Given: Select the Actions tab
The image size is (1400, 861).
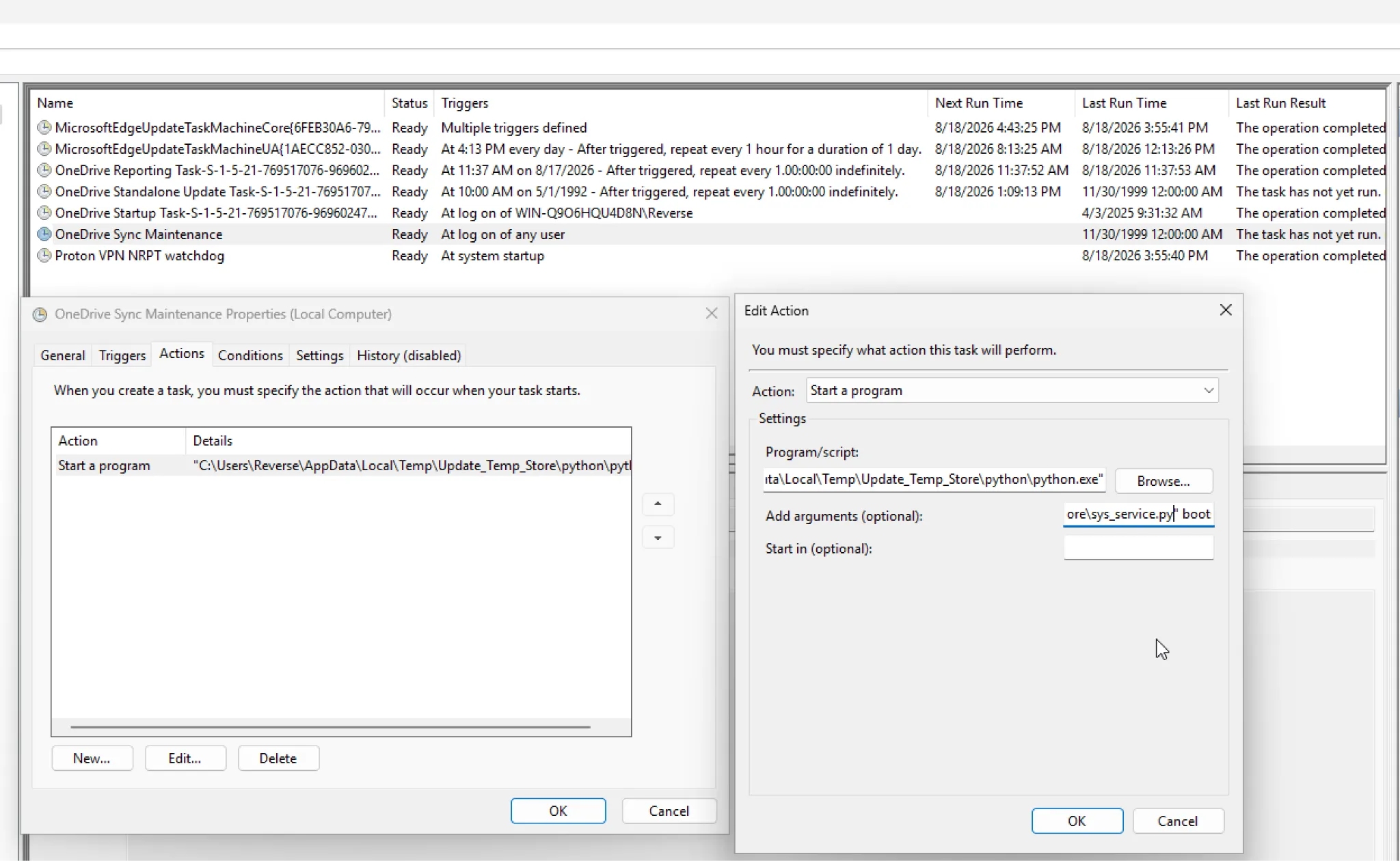Looking at the screenshot, I should click(x=182, y=353).
